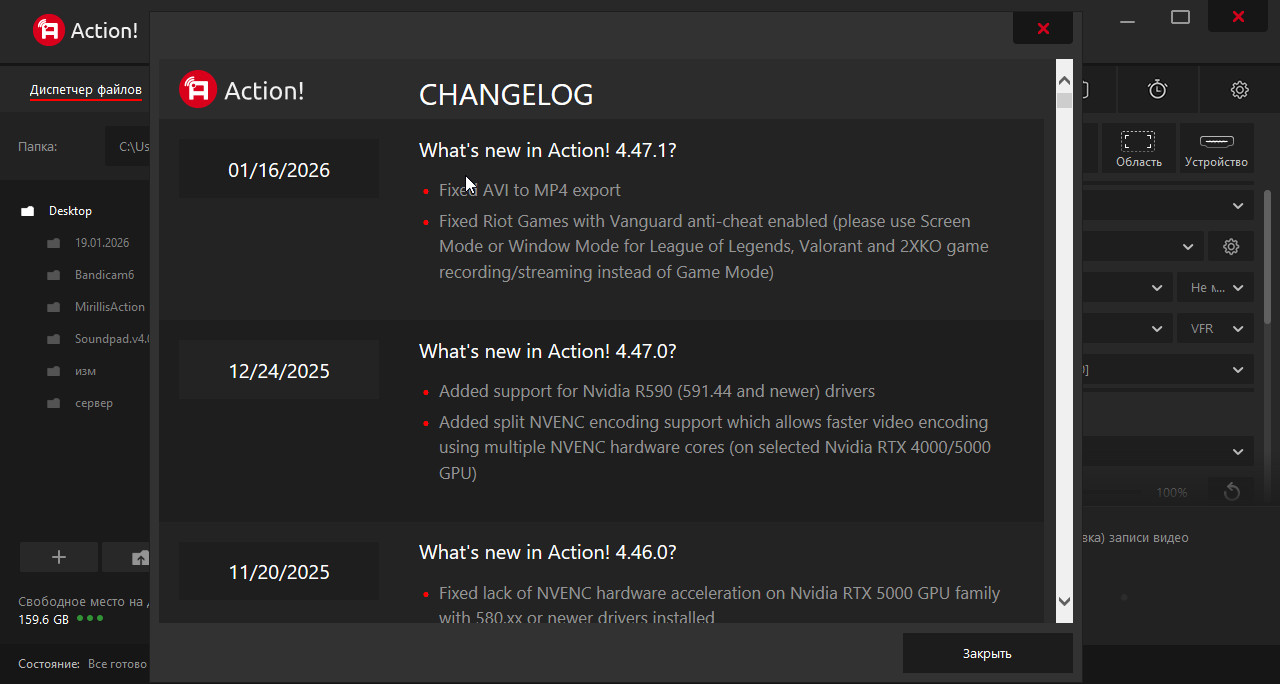Click the reset arrow next to 100%
The image size is (1280, 684).
click(x=1231, y=492)
